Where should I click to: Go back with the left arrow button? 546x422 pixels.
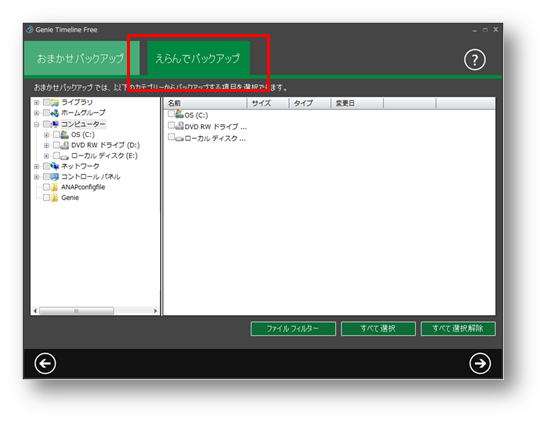click(x=45, y=364)
